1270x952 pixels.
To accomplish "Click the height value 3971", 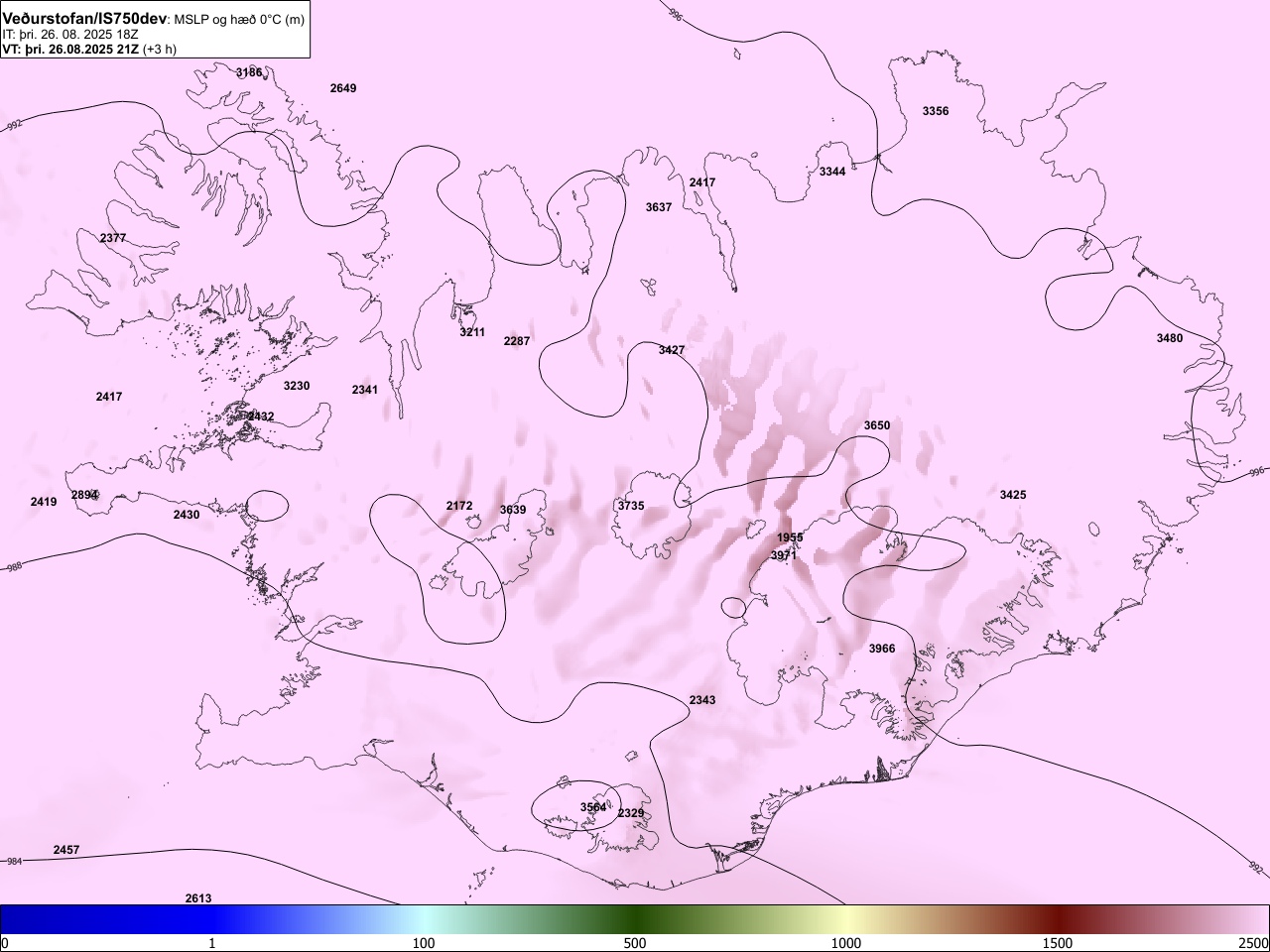I will (x=784, y=555).
